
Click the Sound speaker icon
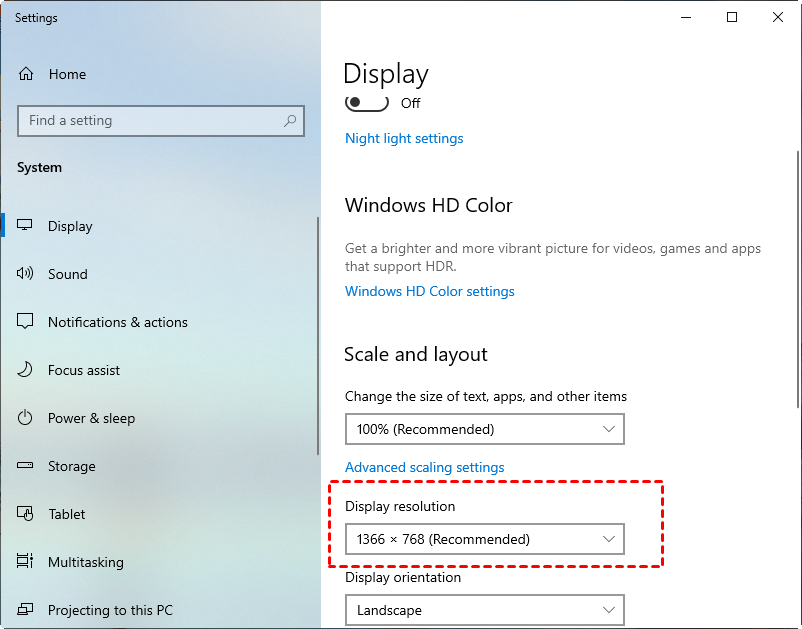(25, 274)
